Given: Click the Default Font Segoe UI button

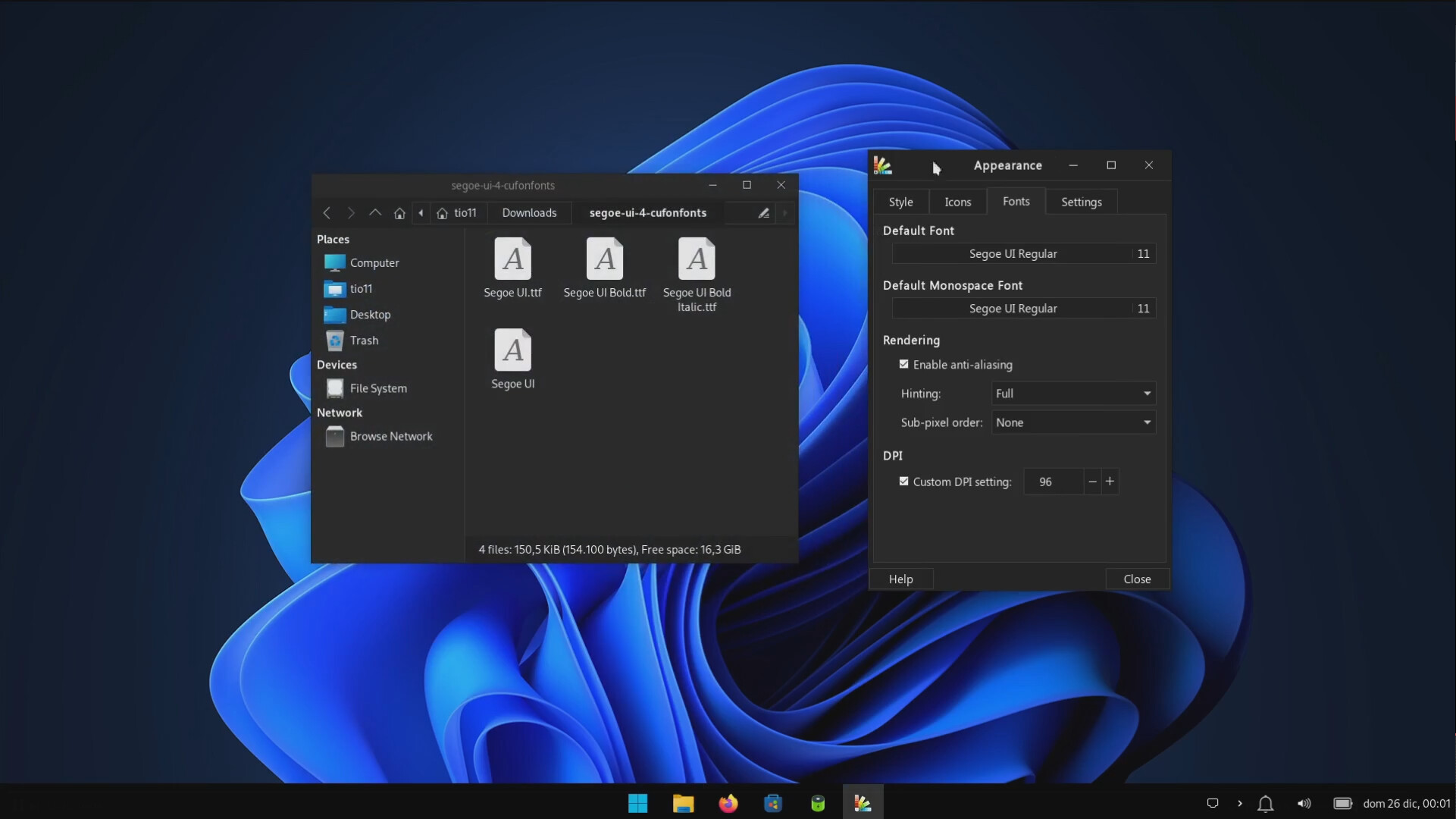Looking at the screenshot, I should click(1013, 254).
